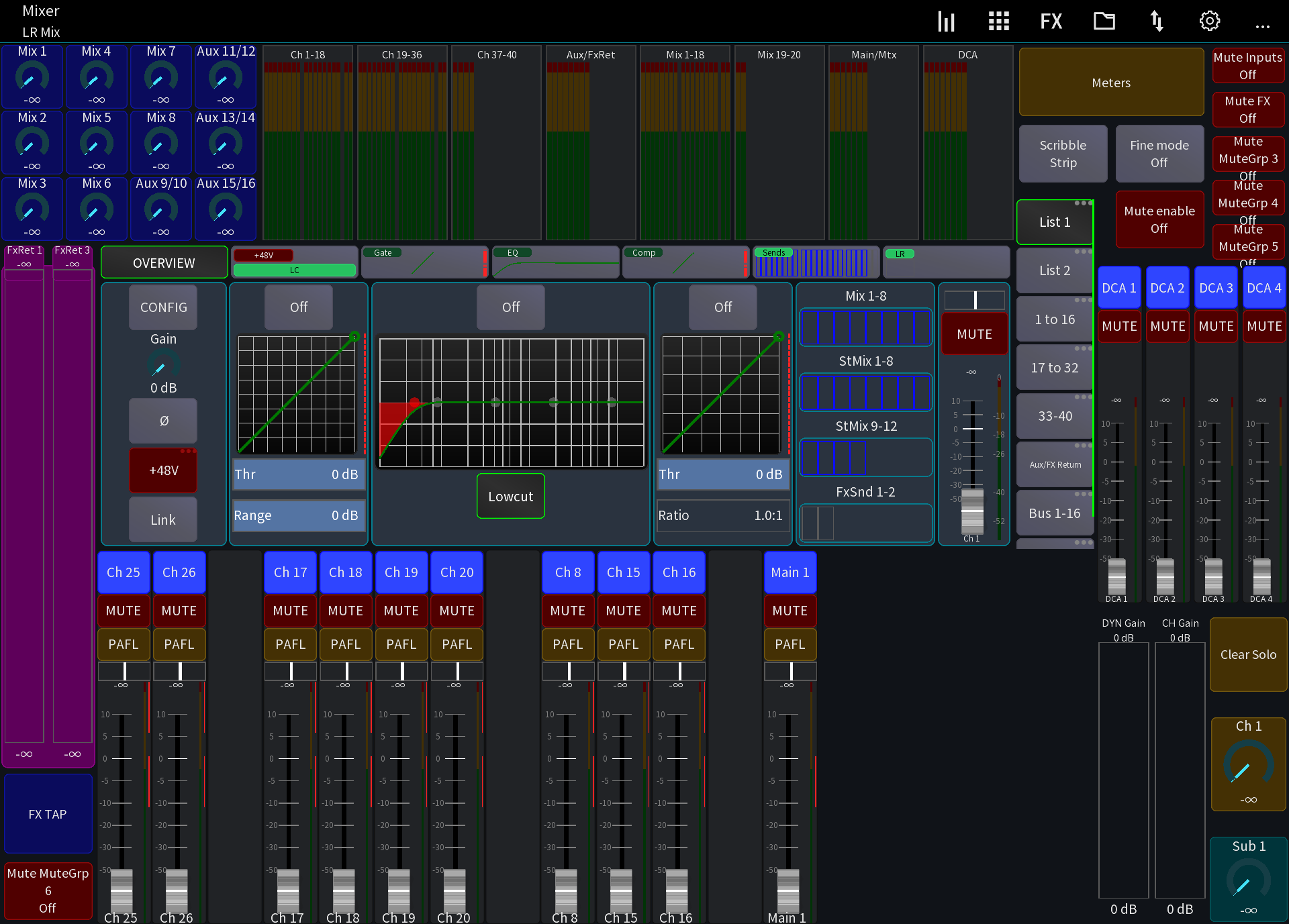Click the up-down sync arrows icon
The height and width of the screenshot is (924, 1289).
(1157, 21)
